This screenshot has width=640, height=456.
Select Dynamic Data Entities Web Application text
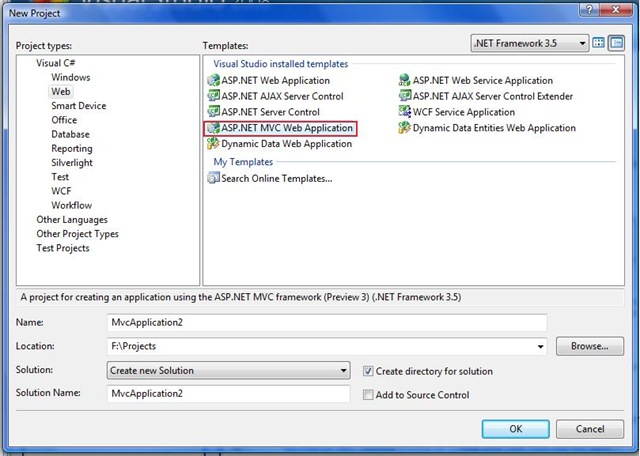coord(494,128)
